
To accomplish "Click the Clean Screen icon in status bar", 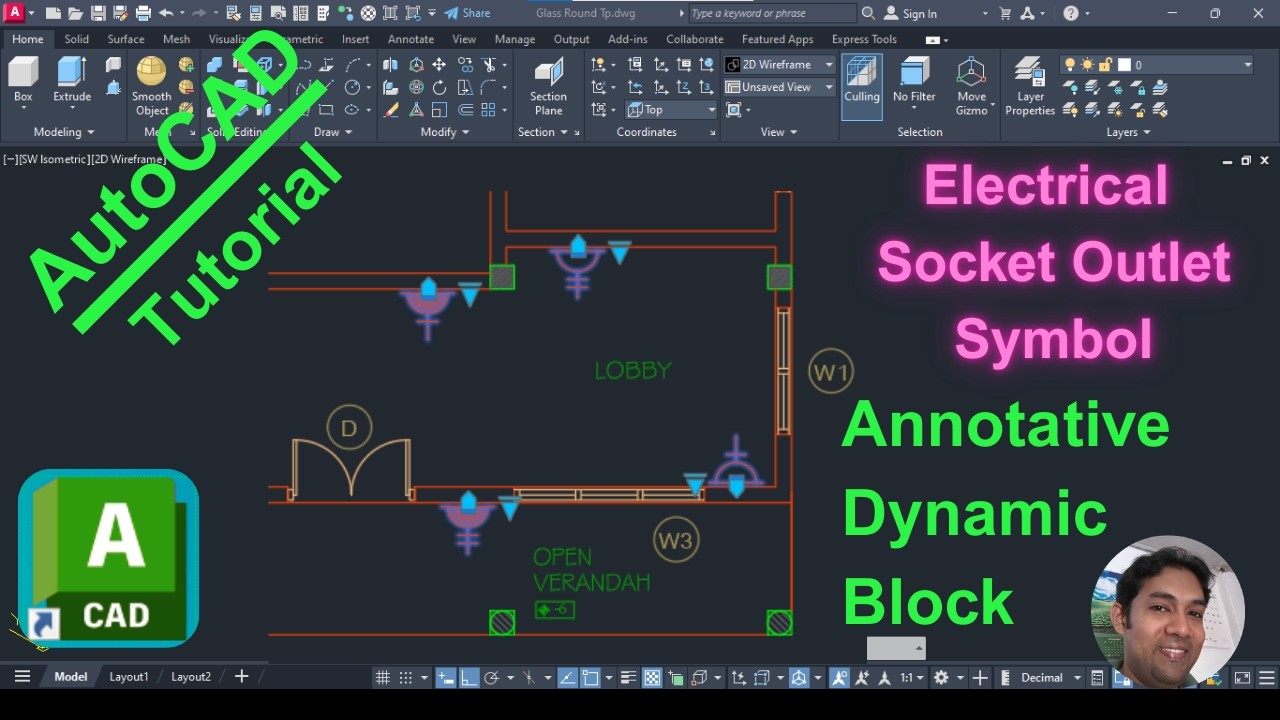I will pos(1242,677).
